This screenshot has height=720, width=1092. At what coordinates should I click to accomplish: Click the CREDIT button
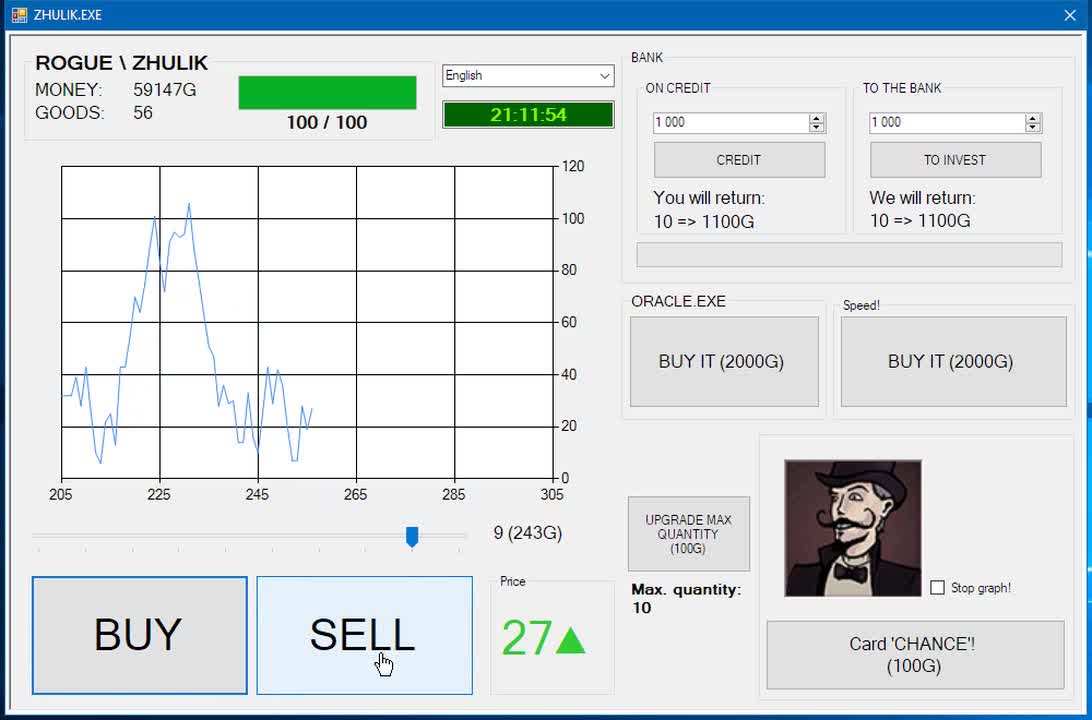point(739,160)
